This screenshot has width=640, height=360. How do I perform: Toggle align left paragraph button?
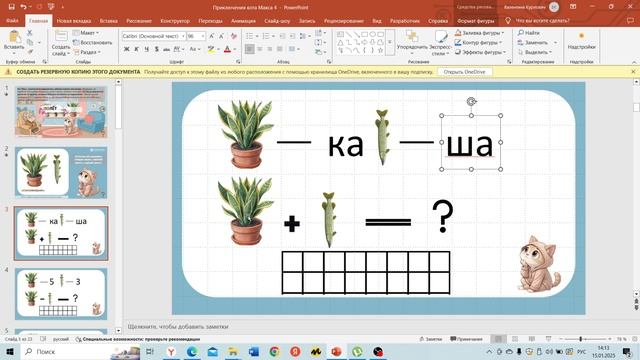tap(249, 49)
